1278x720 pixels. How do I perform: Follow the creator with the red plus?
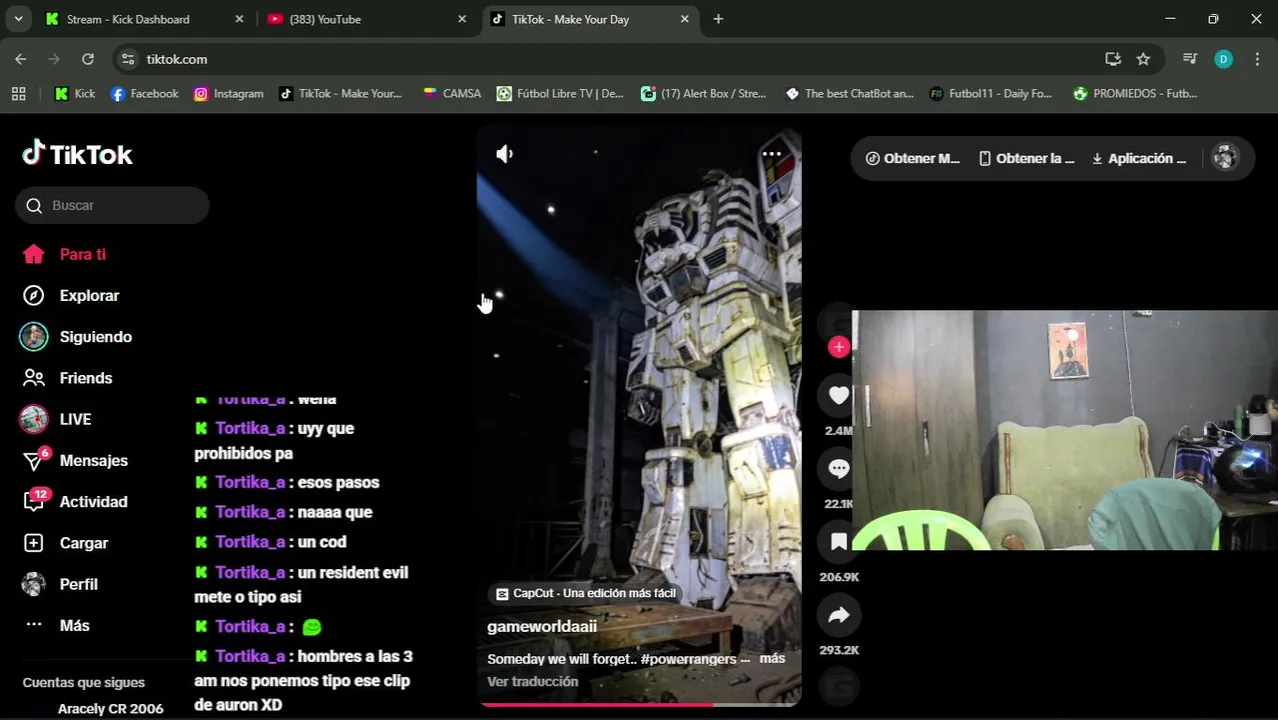838,347
